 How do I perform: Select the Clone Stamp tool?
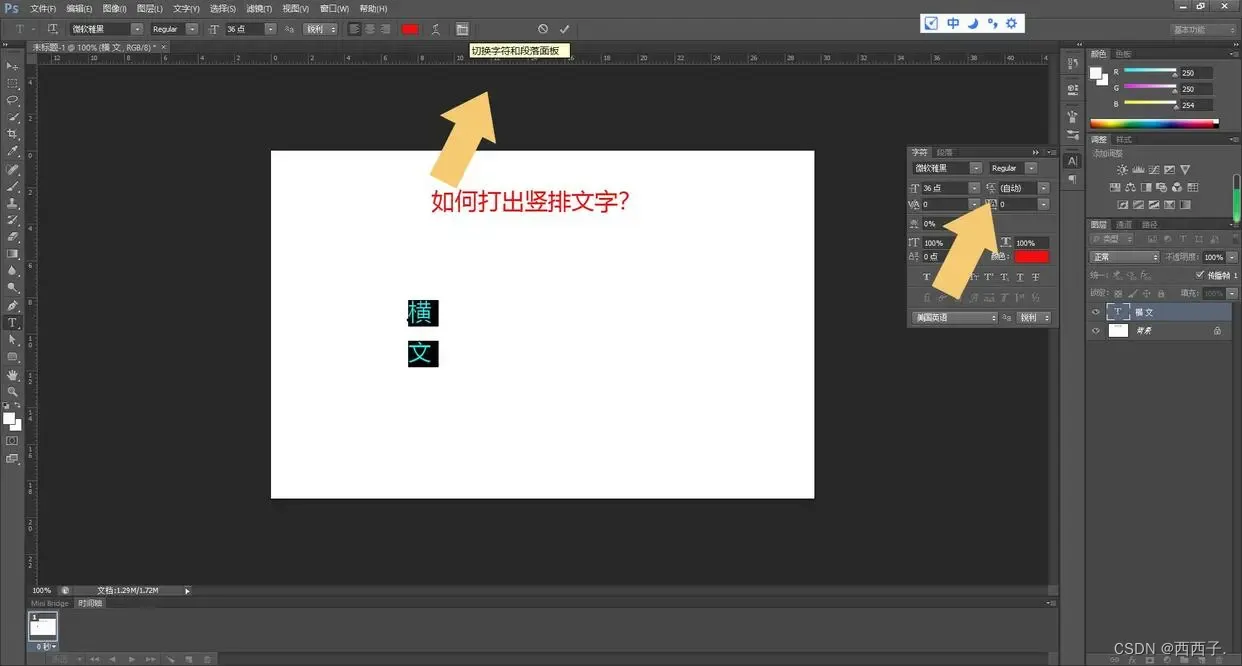coord(13,203)
